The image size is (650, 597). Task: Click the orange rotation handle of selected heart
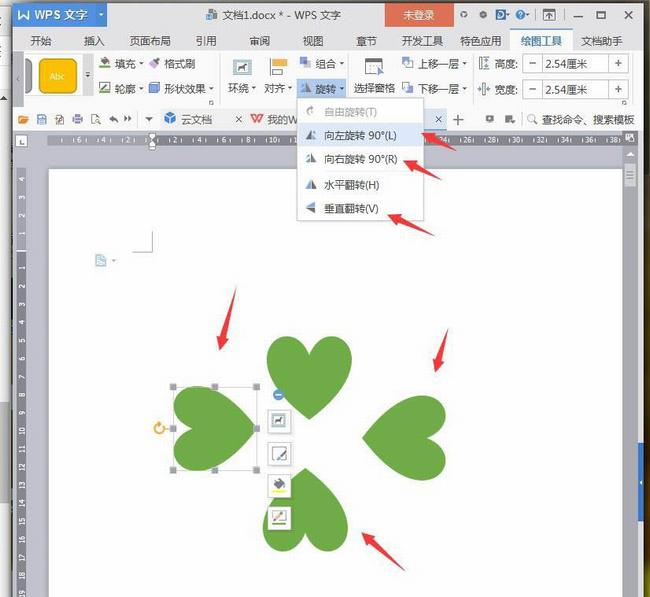click(159, 428)
